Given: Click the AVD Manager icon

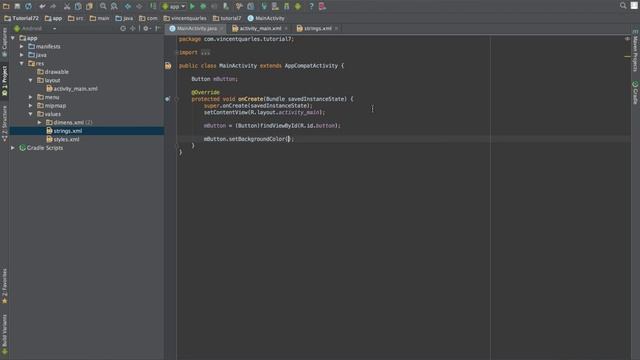Looking at the screenshot, I should click(x=275, y=6).
